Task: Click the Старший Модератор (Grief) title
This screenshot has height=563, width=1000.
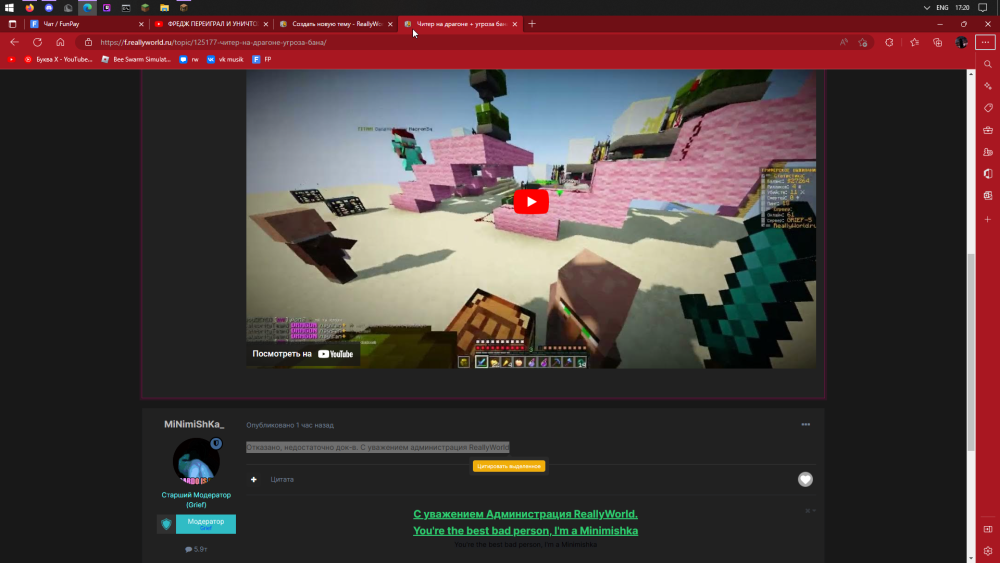Action: click(x=196, y=500)
